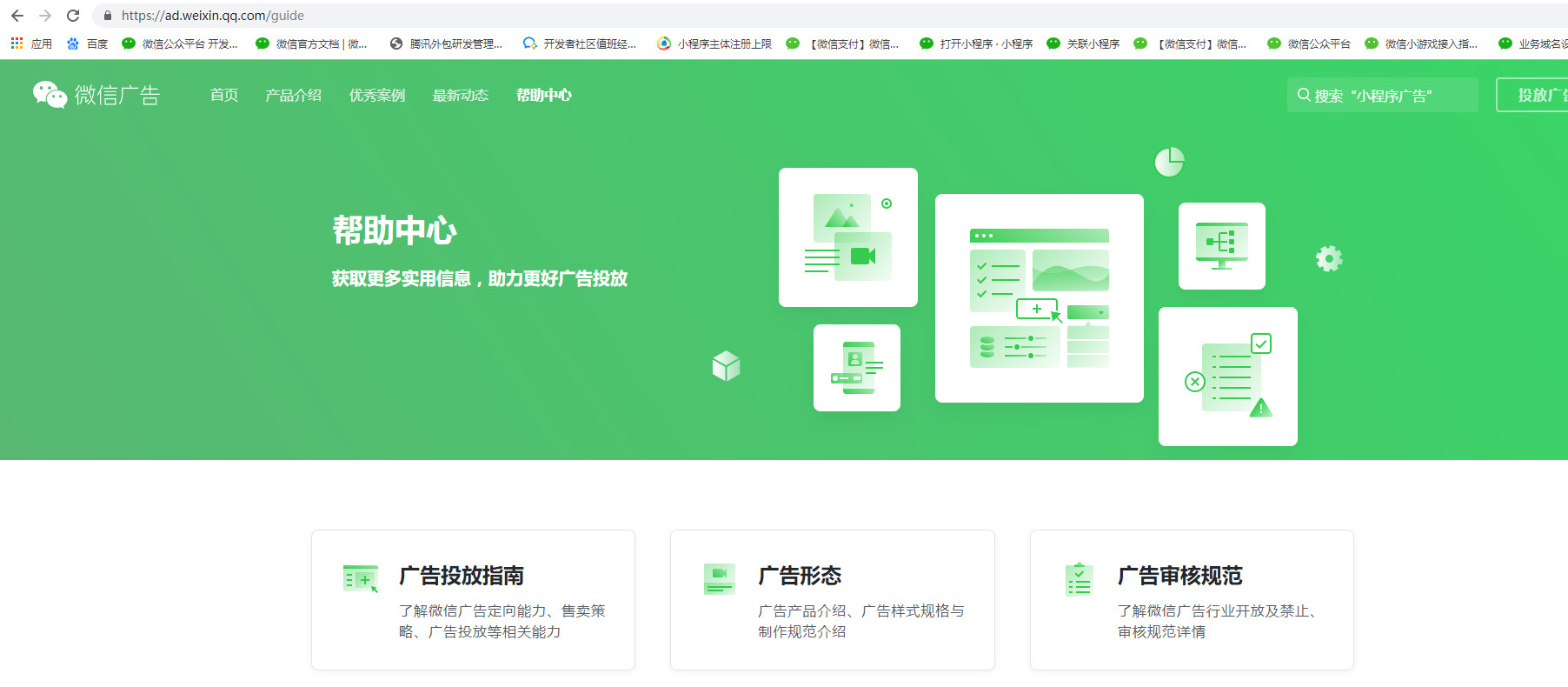
Task: Click the text 获取更多实用信息，助力更好广告投放
Action: click(480, 278)
